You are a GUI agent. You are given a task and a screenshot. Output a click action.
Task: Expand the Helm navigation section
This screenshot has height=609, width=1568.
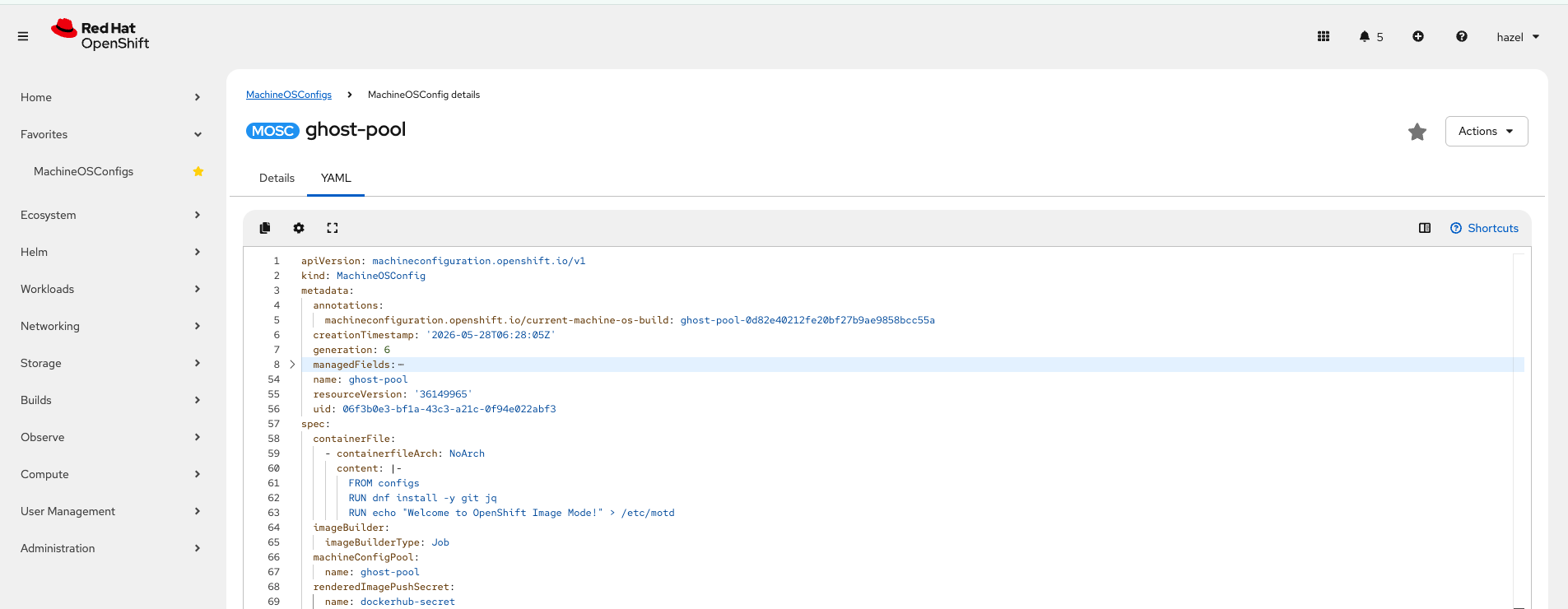(111, 252)
